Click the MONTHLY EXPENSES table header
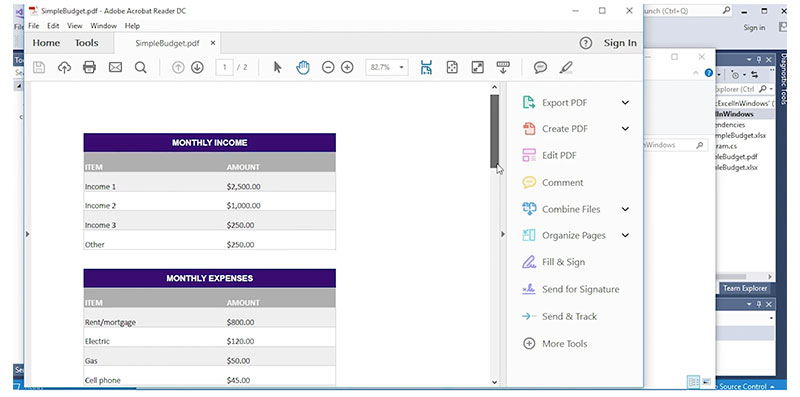 pos(210,278)
